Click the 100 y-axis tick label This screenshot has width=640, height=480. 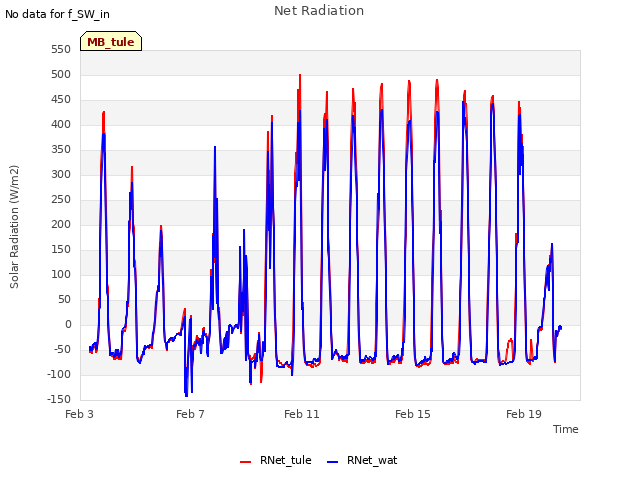coord(61,274)
